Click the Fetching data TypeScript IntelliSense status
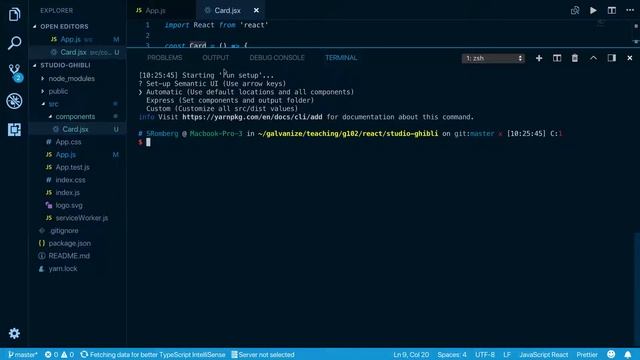 click(x=153, y=354)
